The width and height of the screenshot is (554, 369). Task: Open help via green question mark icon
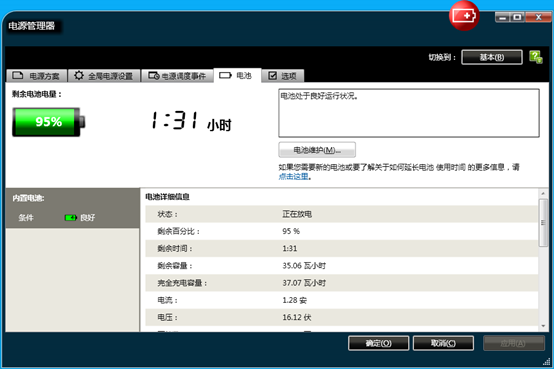tap(536, 57)
